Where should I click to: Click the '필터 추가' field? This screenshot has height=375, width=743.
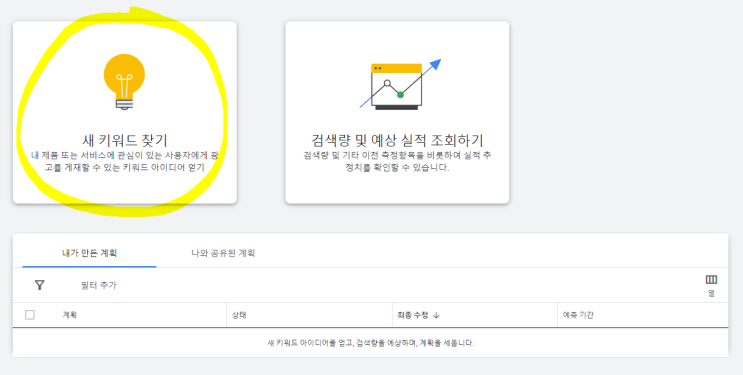(x=99, y=285)
